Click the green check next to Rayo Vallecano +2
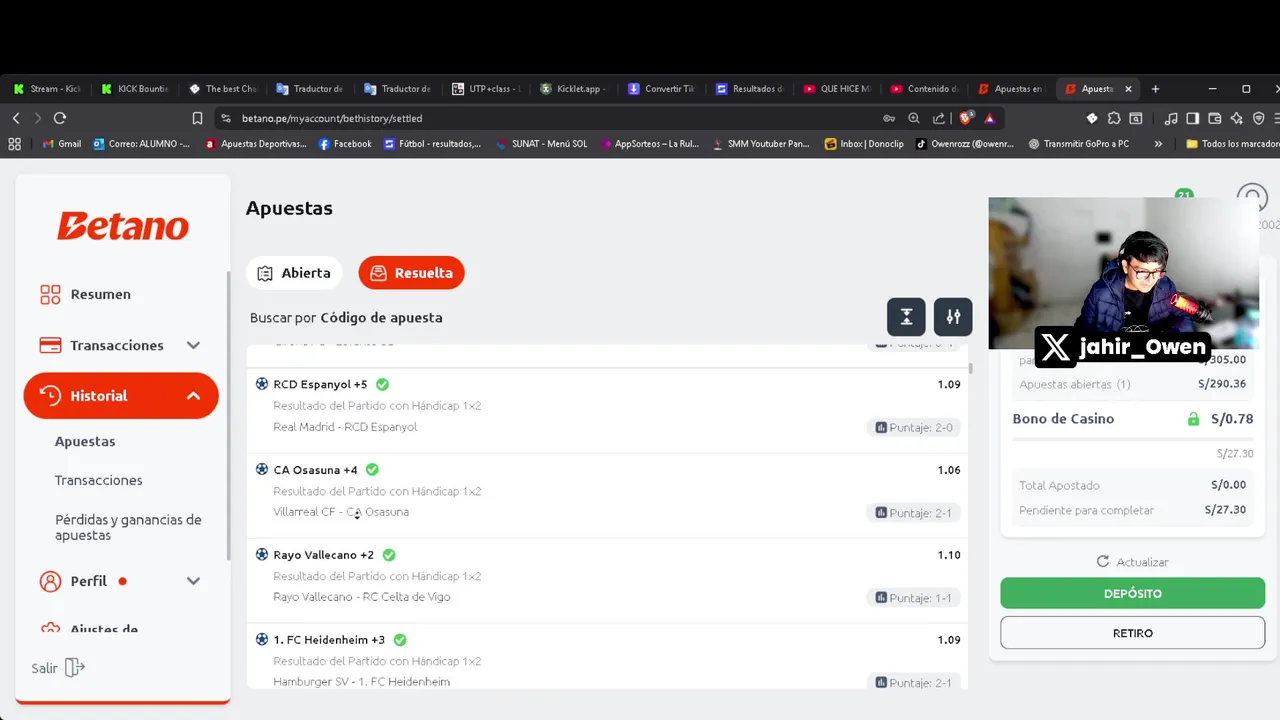The height and width of the screenshot is (720, 1280). [x=389, y=554]
